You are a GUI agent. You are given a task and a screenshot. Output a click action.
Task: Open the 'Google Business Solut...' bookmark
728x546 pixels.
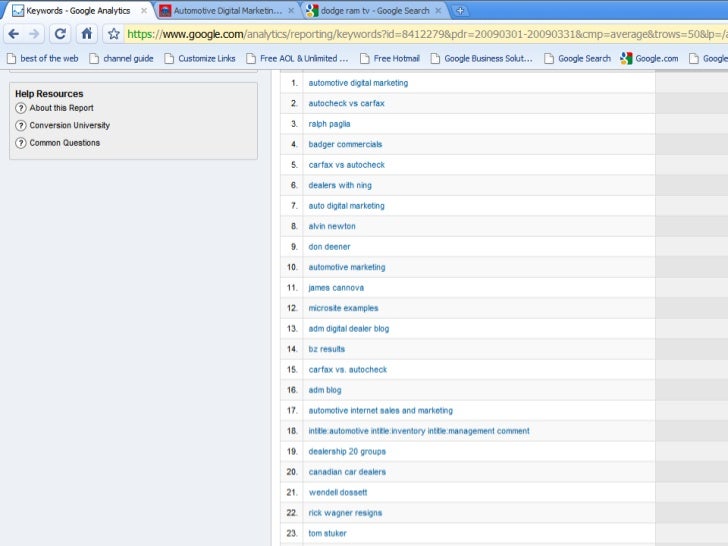point(482,58)
